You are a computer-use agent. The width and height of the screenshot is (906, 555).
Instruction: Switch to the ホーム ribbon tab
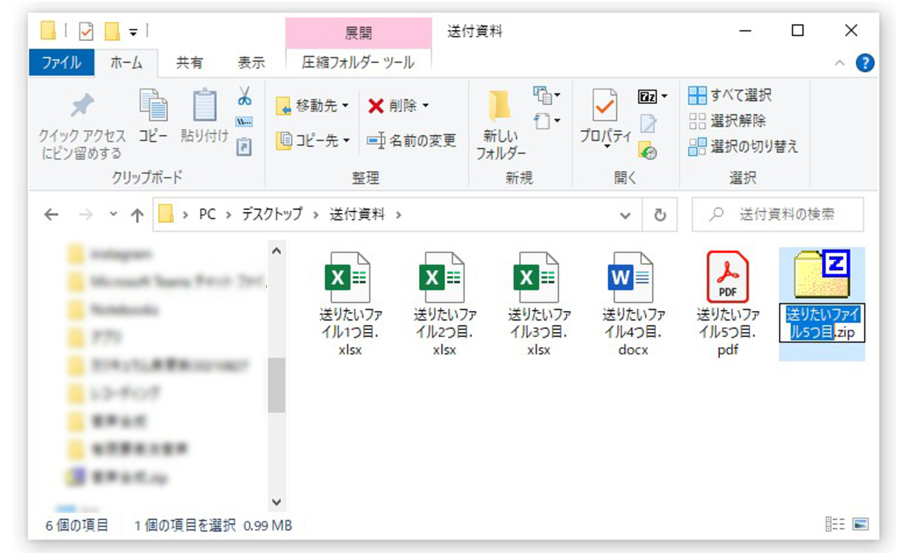[126, 62]
